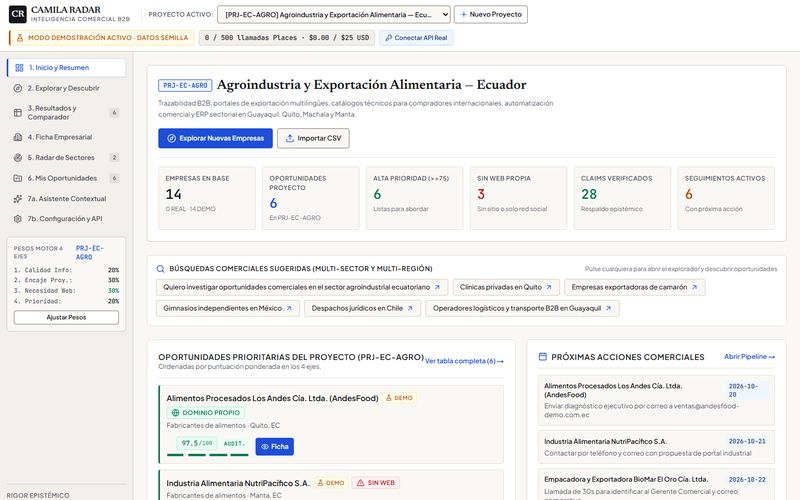
Task: Click the Abrir Pipeline link
Action: (749, 357)
